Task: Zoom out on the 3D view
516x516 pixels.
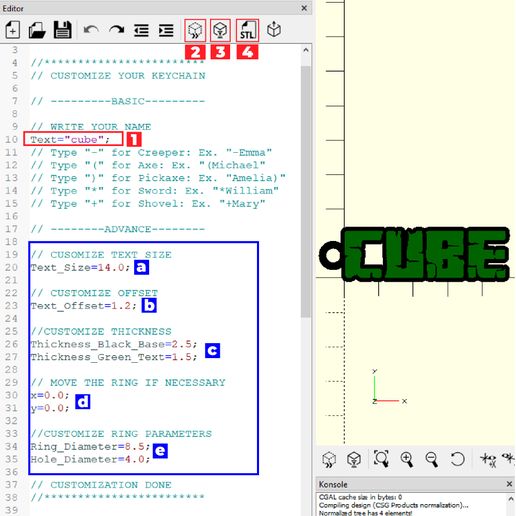Action: click(431, 459)
